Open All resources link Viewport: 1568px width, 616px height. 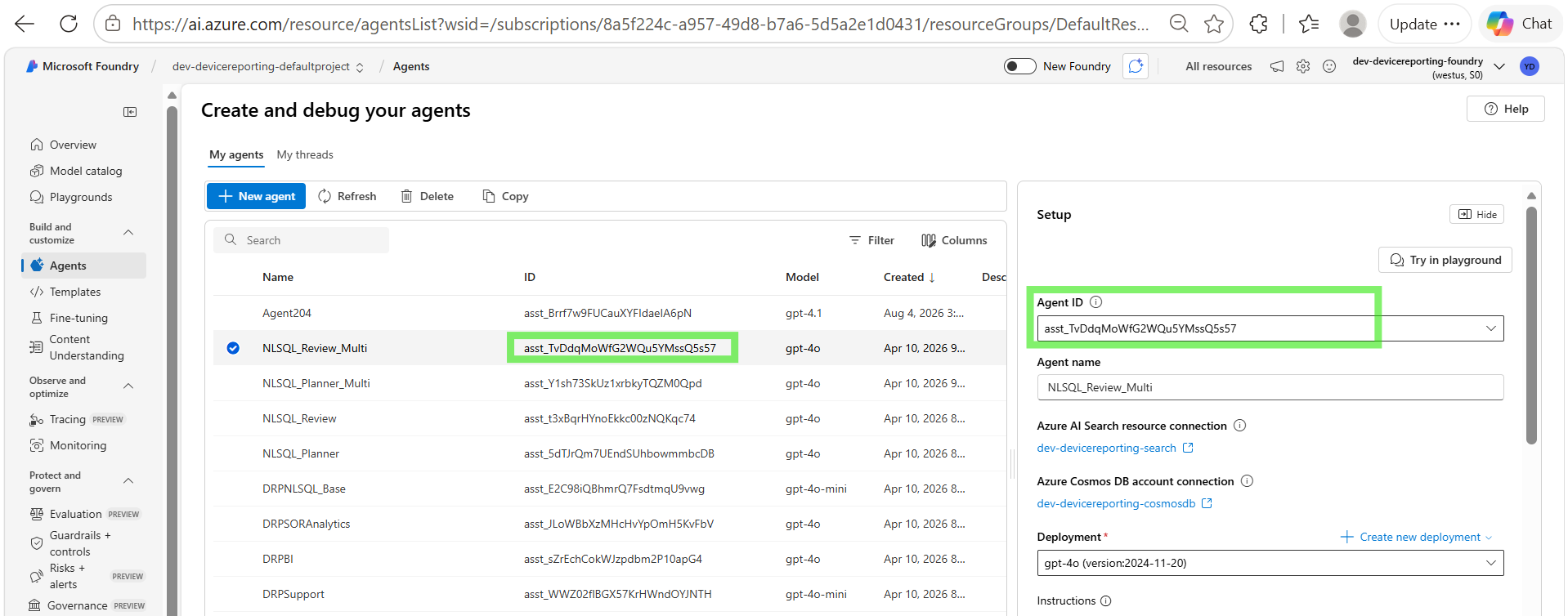point(1219,66)
